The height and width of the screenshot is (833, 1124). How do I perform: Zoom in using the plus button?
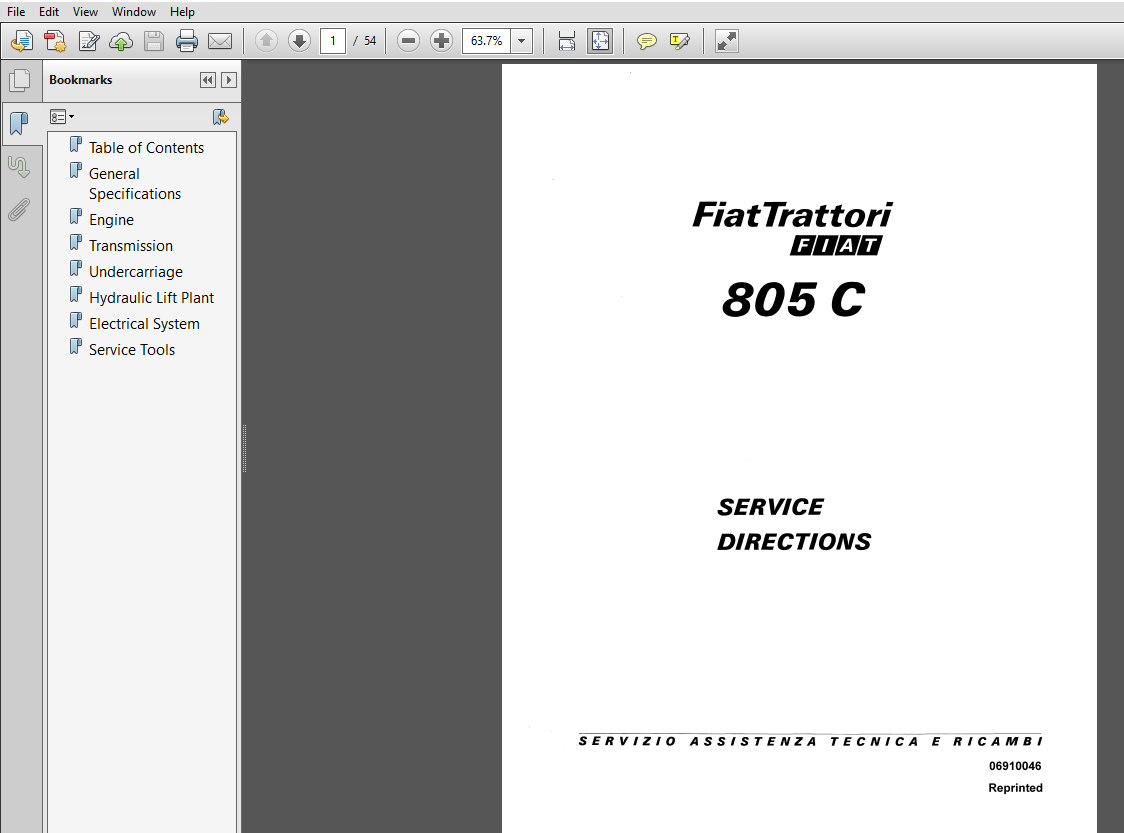441,41
